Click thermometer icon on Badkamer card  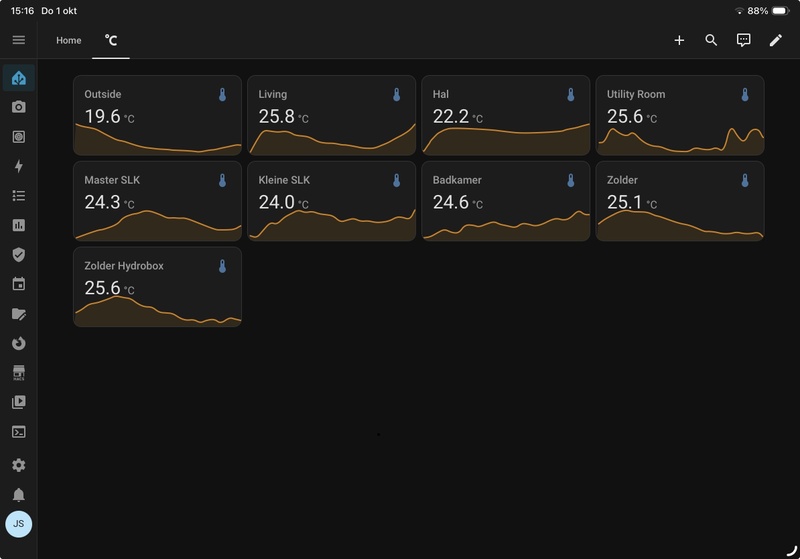pyautogui.click(x=571, y=180)
